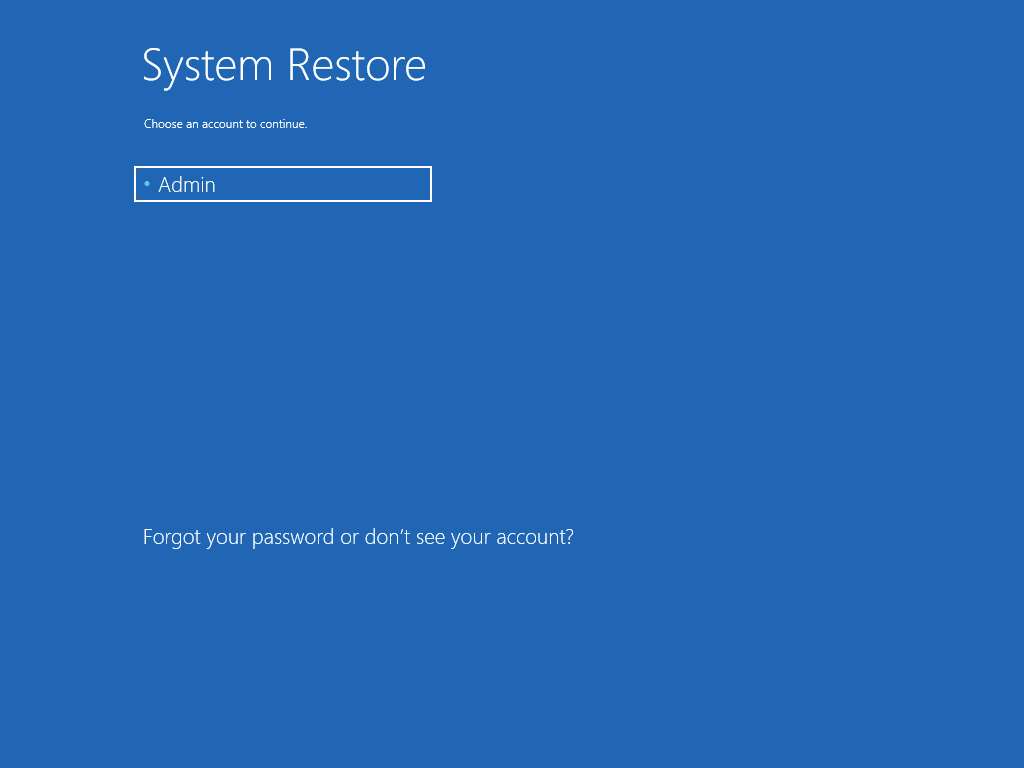Select the Admin account
Image resolution: width=1024 pixels, height=768 pixels.
pyautogui.click(x=283, y=184)
